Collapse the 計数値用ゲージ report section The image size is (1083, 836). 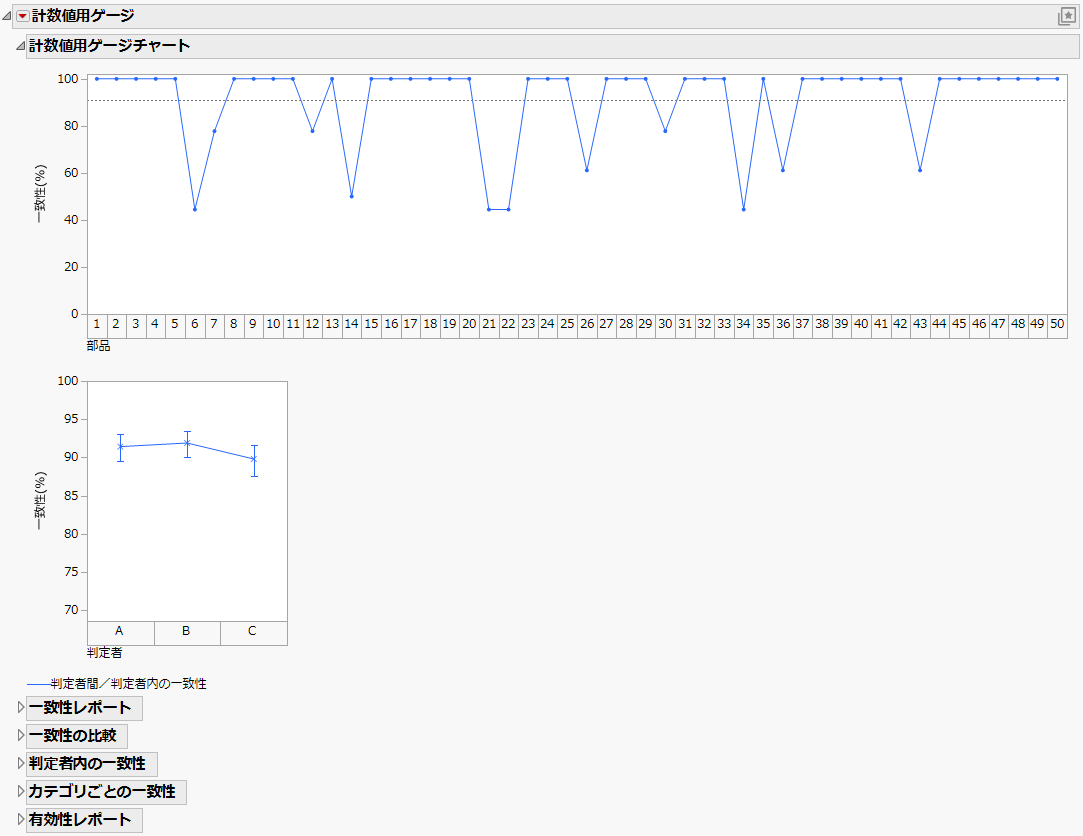8,16
